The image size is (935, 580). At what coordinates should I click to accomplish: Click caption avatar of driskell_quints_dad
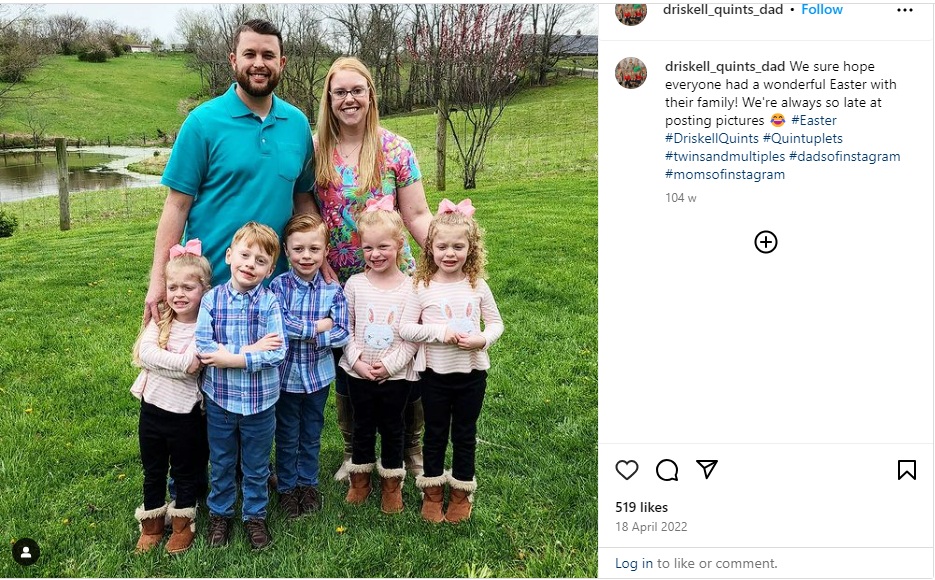631,73
